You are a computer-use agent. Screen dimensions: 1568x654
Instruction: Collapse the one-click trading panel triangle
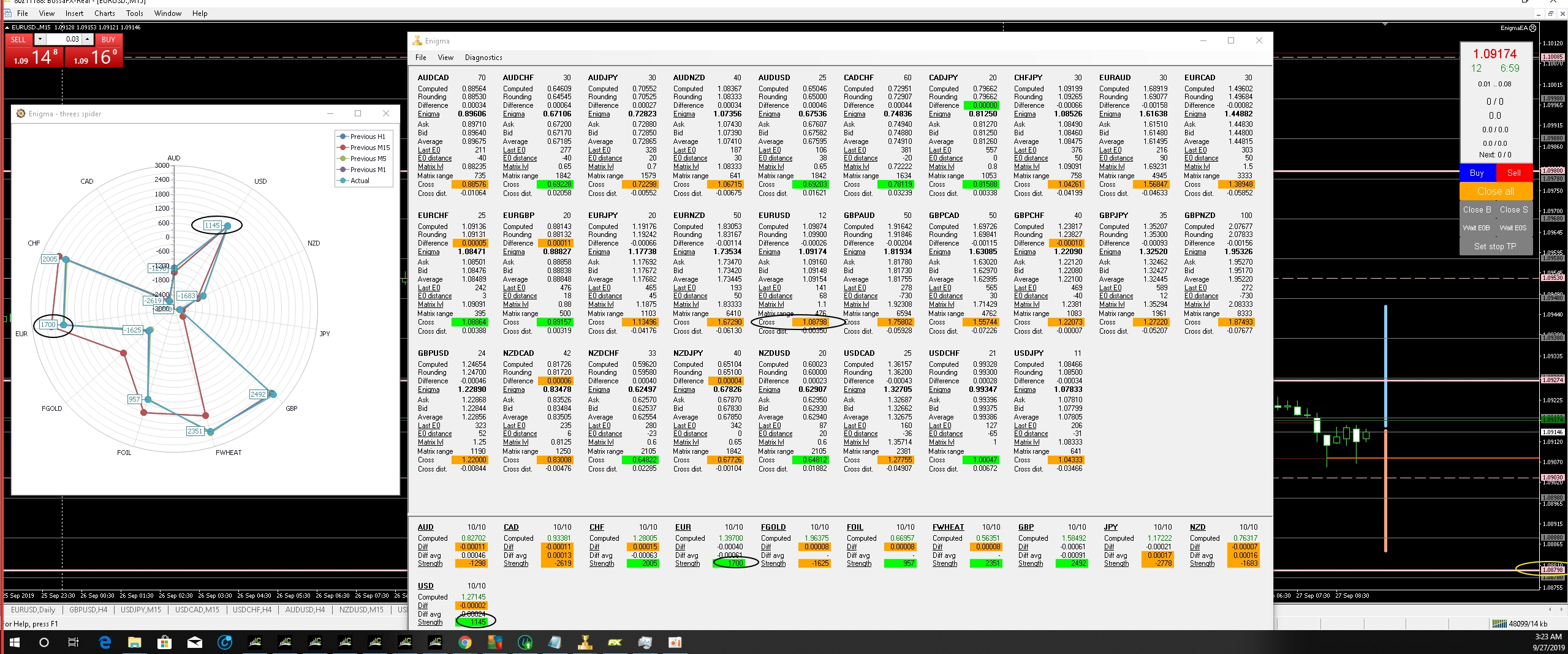[7, 27]
